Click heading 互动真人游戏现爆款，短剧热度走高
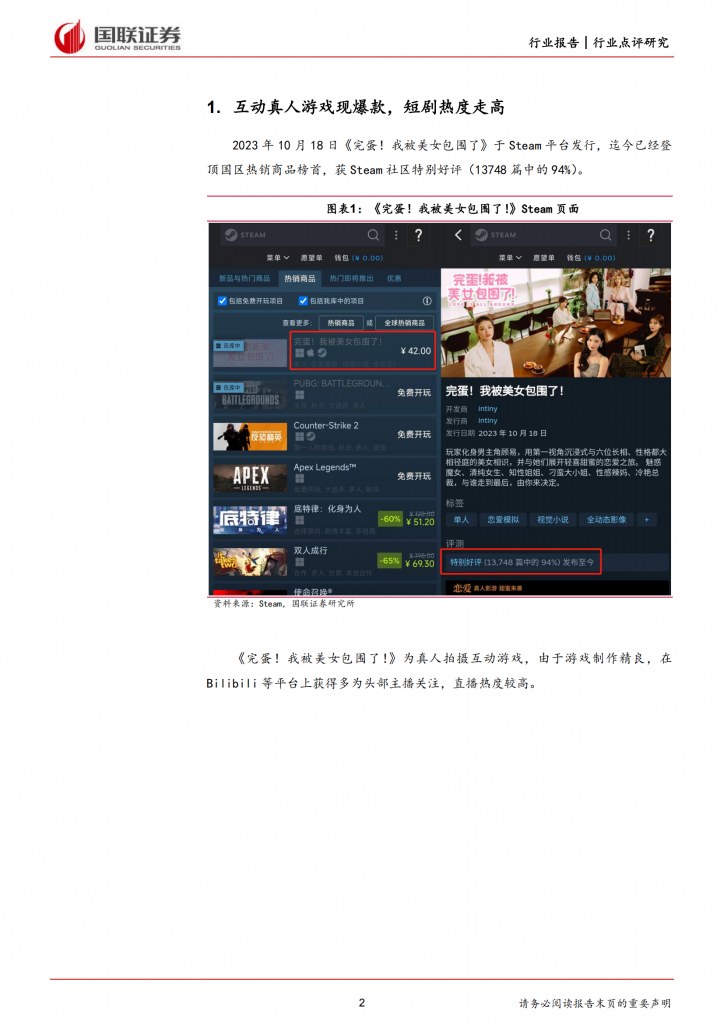The width and height of the screenshot is (724, 1024). [370, 107]
